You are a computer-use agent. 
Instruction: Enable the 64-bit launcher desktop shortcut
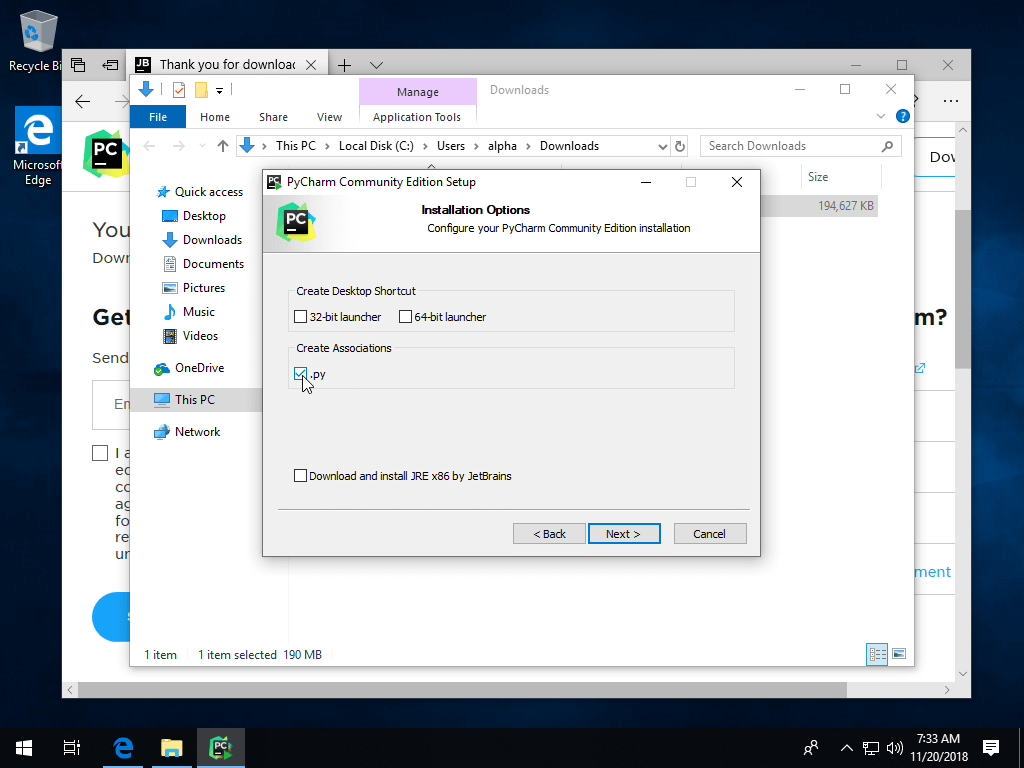click(x=405, y=317)
